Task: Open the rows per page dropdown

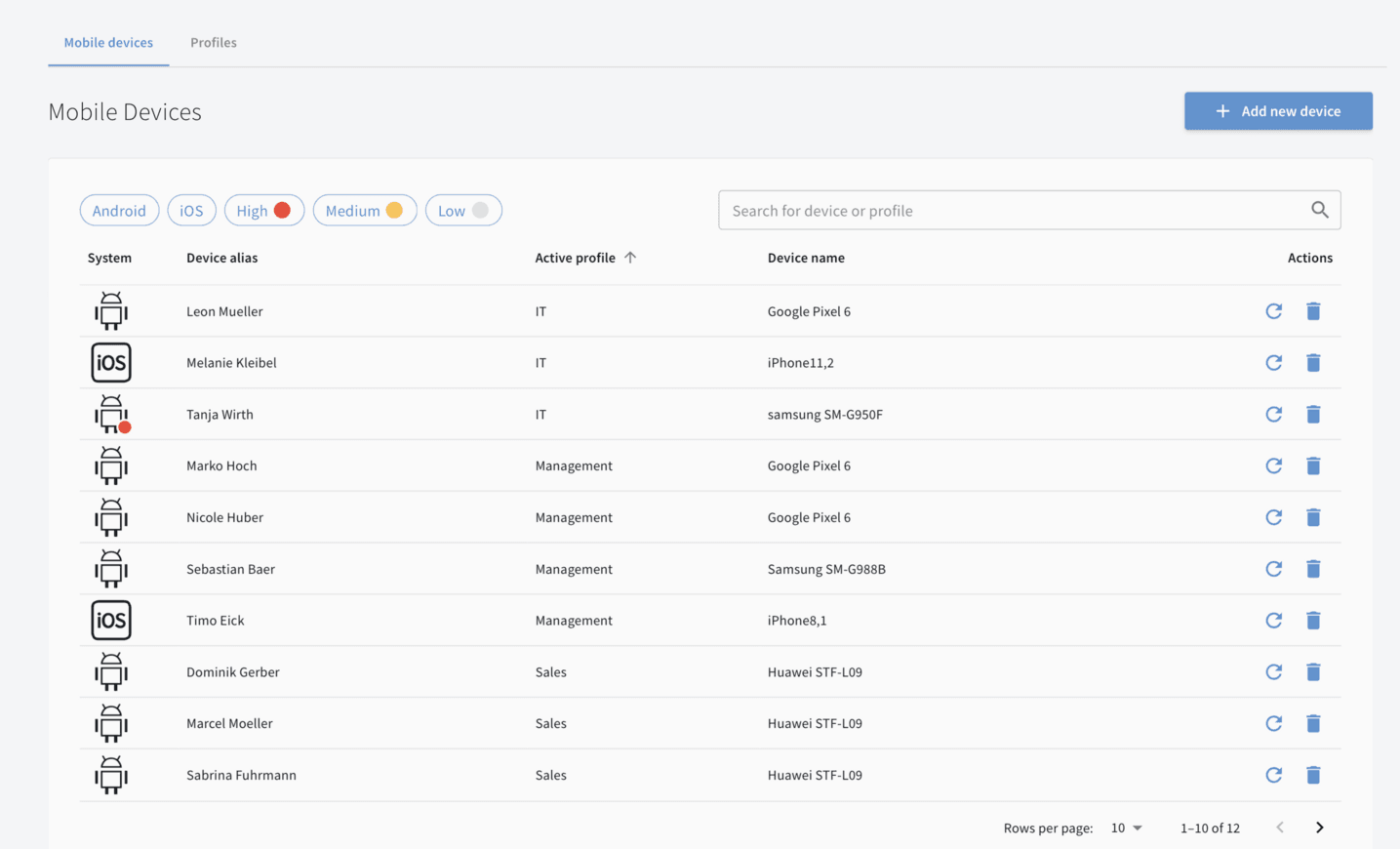Action: pos(1126,828)
